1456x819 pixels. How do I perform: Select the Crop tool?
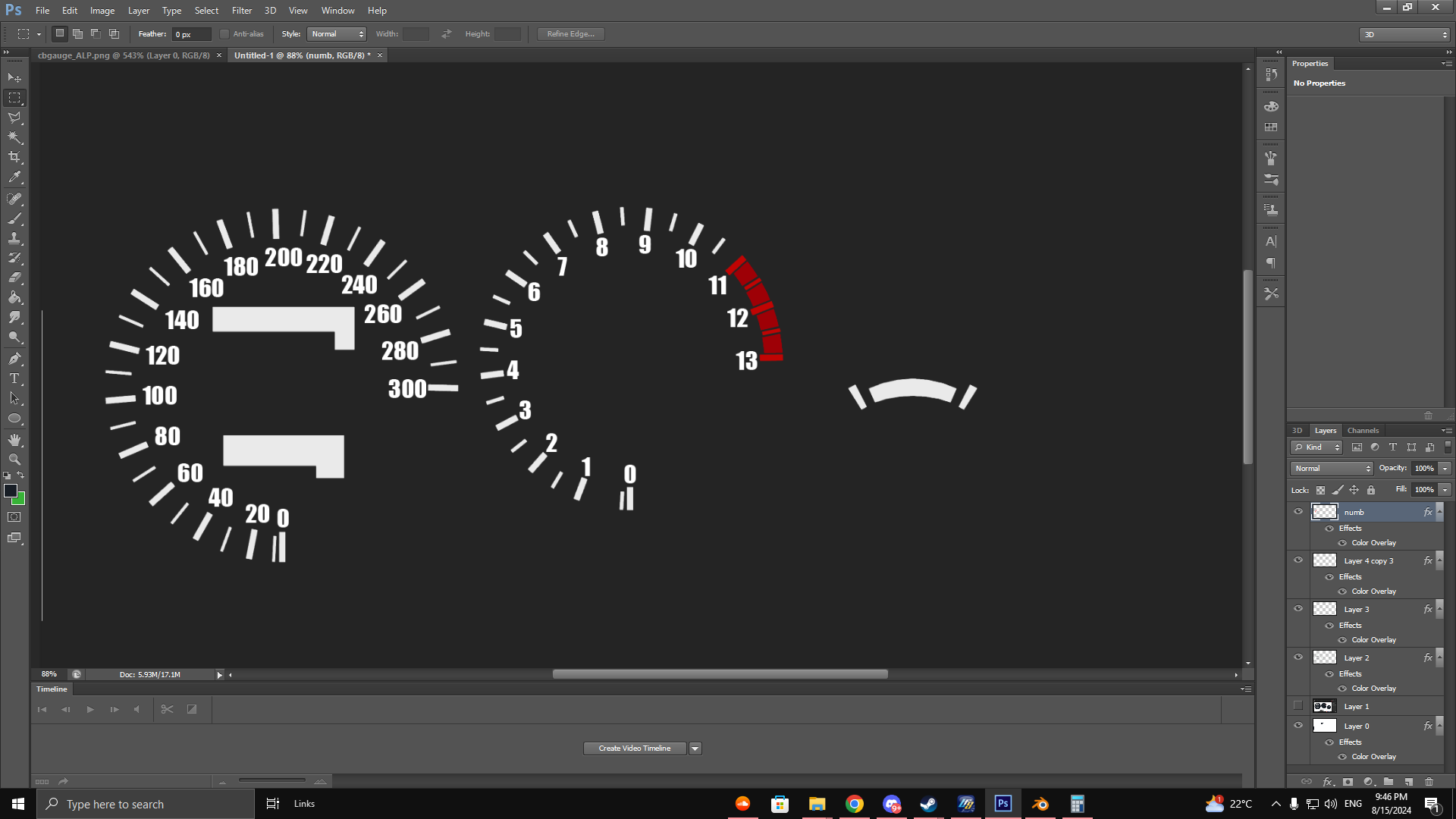(14, 157)
